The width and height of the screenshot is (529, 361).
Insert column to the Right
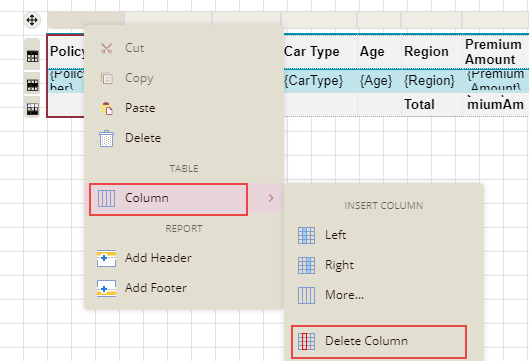[x=384, y=265]
